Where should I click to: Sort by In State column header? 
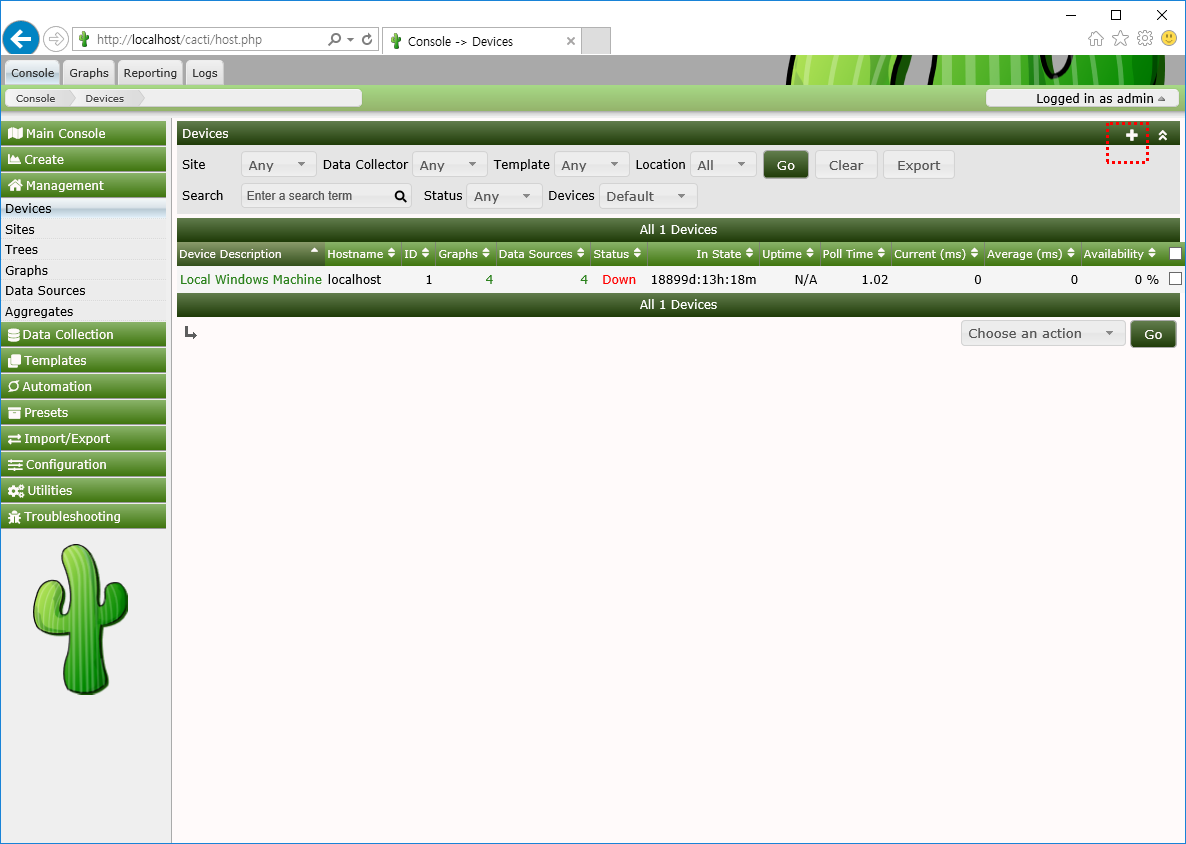coord(703,254)
